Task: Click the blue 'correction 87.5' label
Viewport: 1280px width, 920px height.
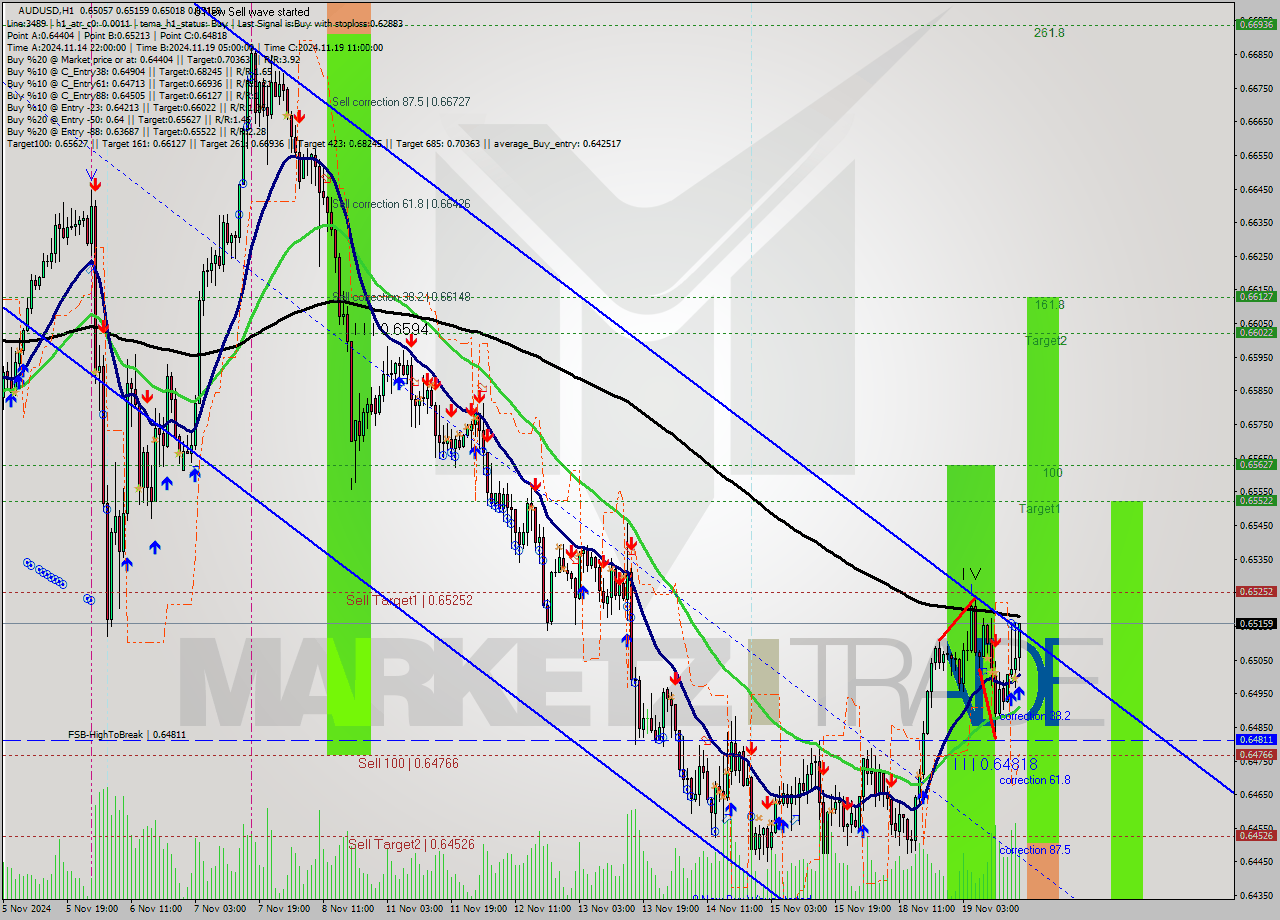Action: coord(1035,850)
